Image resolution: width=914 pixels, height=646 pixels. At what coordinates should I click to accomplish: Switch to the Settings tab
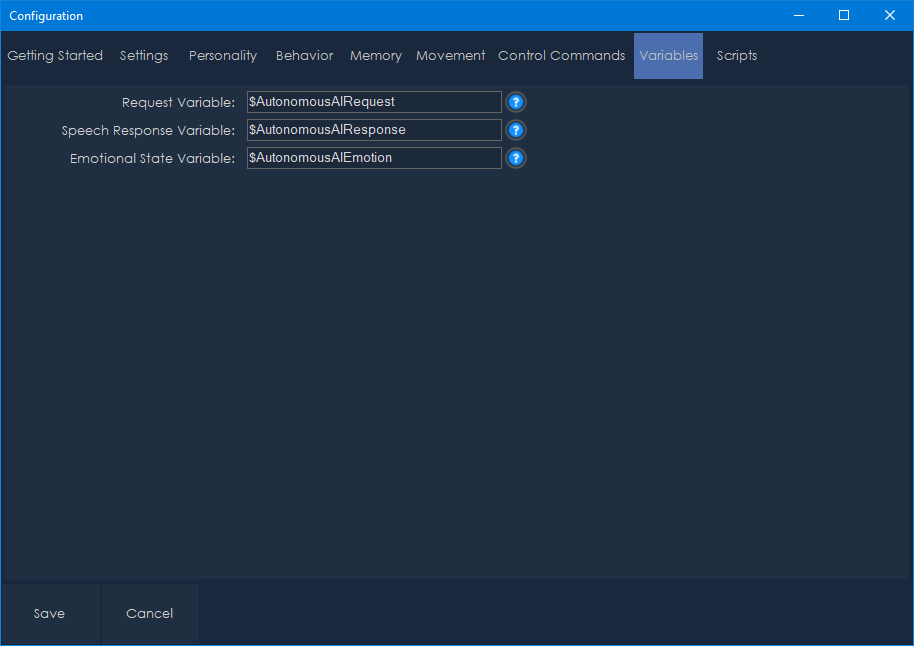144,56
